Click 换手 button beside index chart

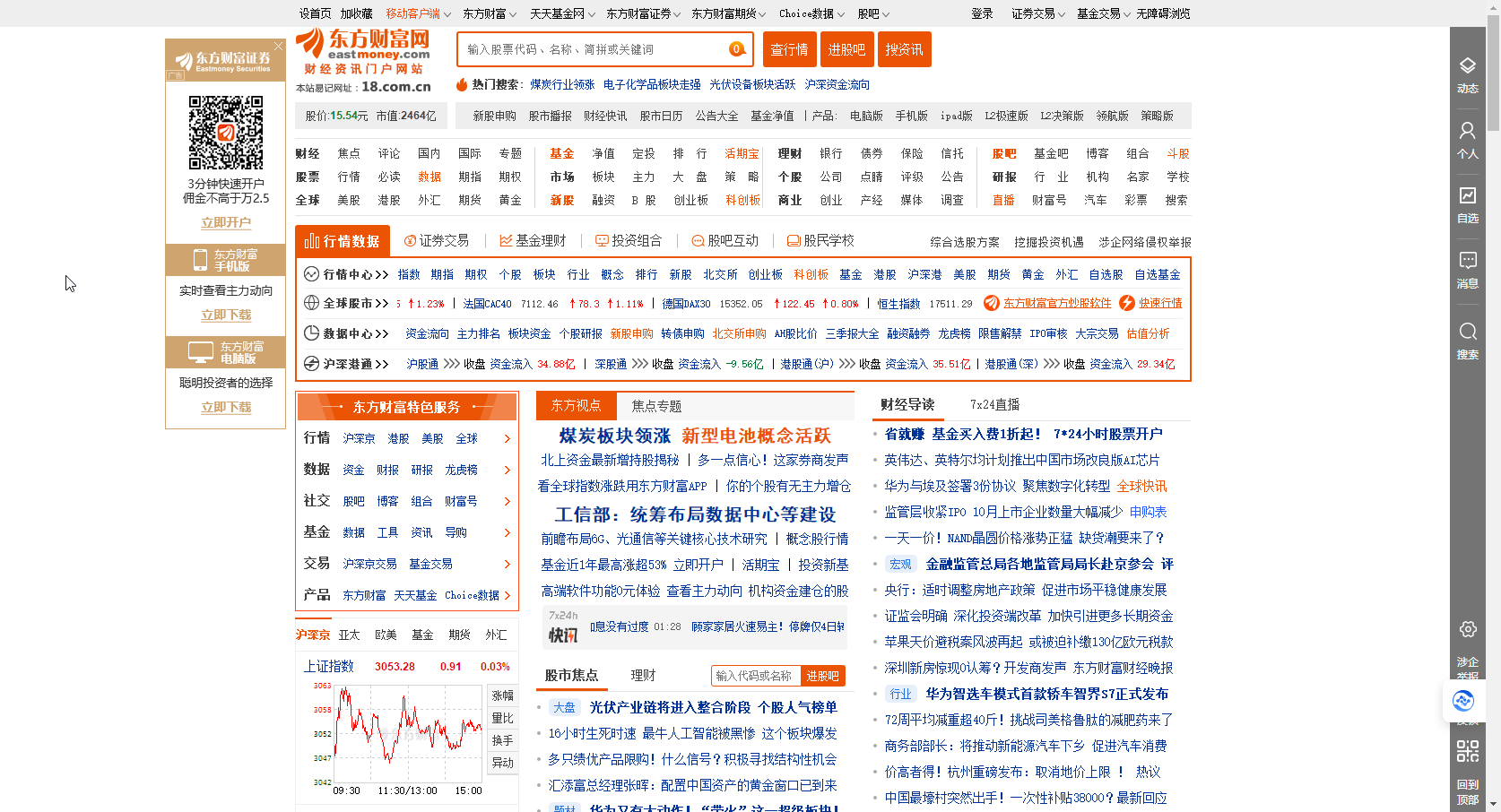coord(502,740)
